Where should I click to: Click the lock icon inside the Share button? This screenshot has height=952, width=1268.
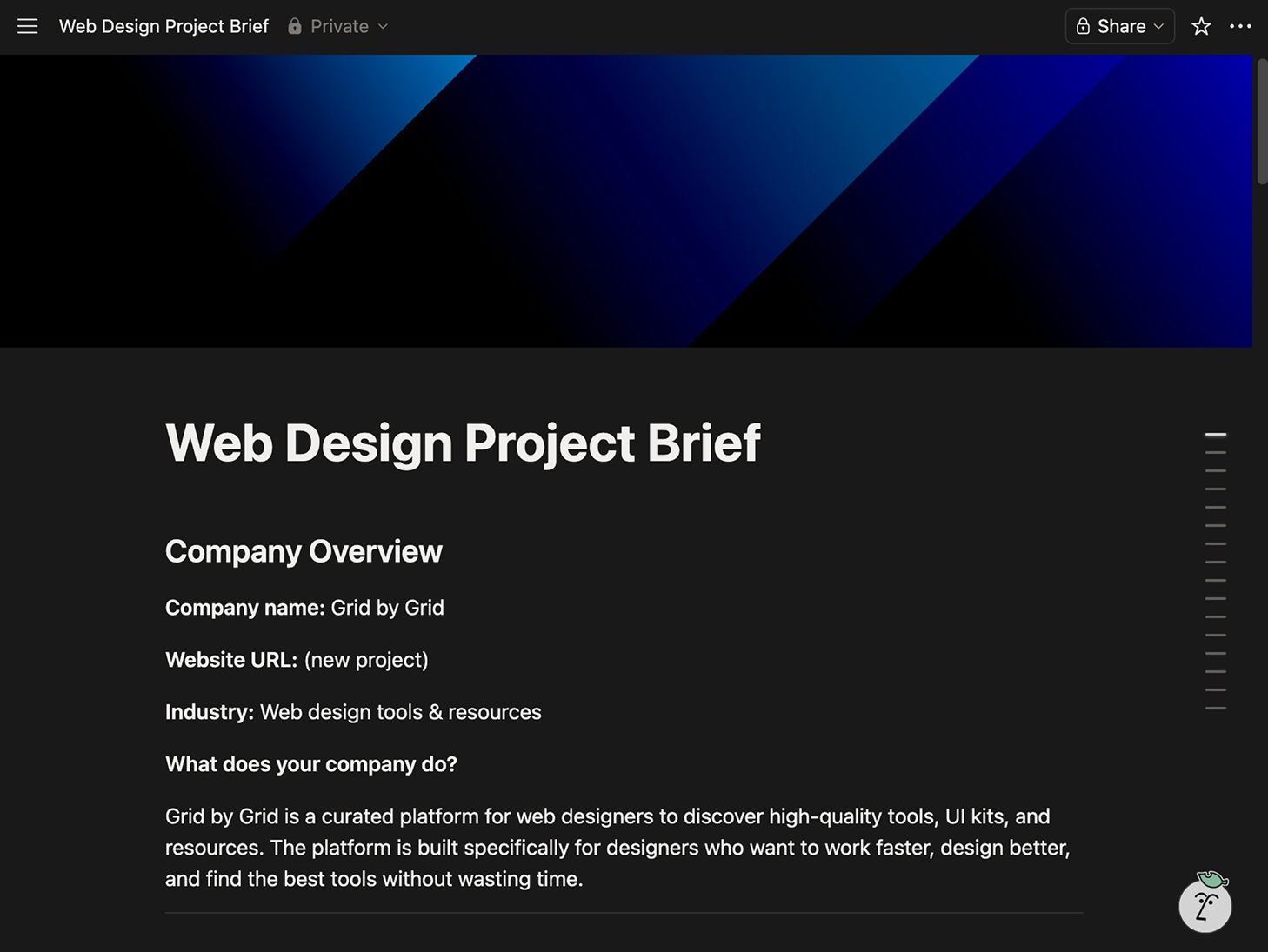[x=1084, y=26]
